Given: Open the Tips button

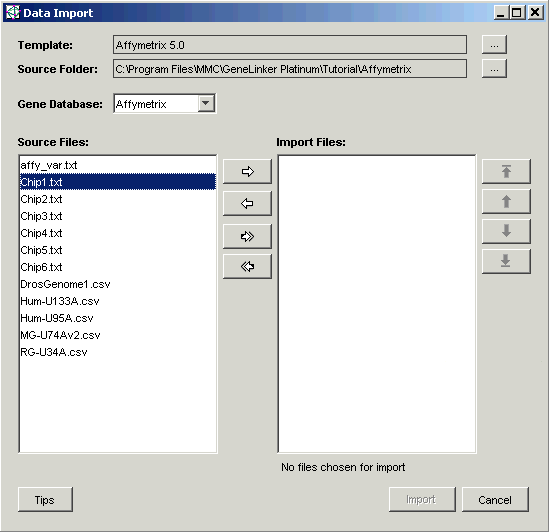Looking at the screenshot, I should pos(45,499).
